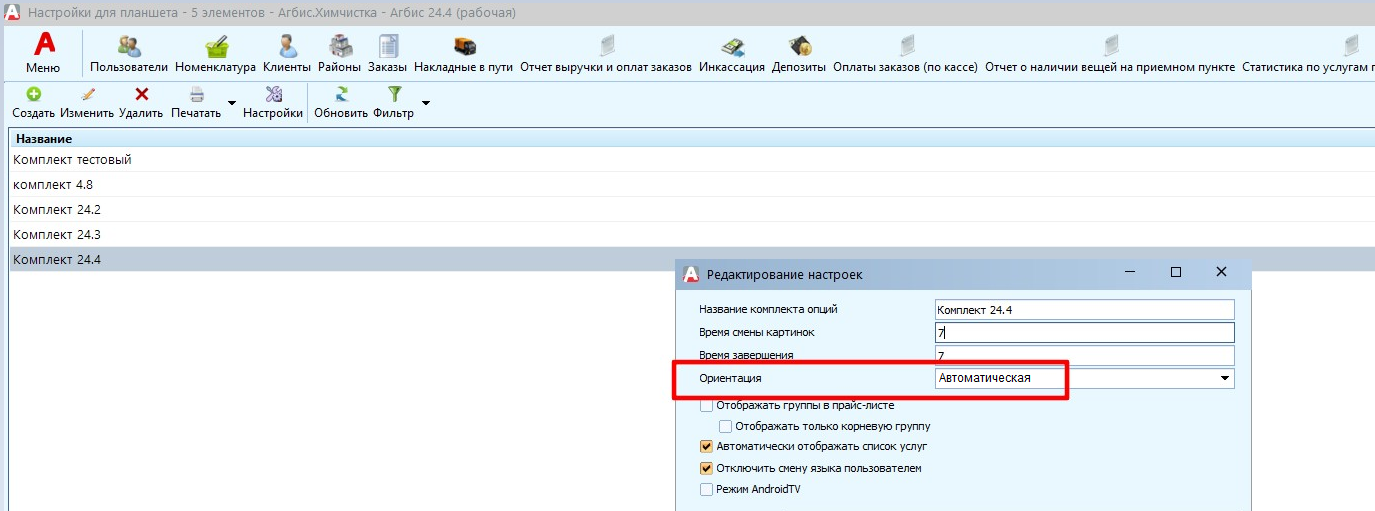The width and height of the screenshot is (1375, 511).
Task: Enable Отображать группы в прайс-листе checkbox
Action: tap(707, 406)
